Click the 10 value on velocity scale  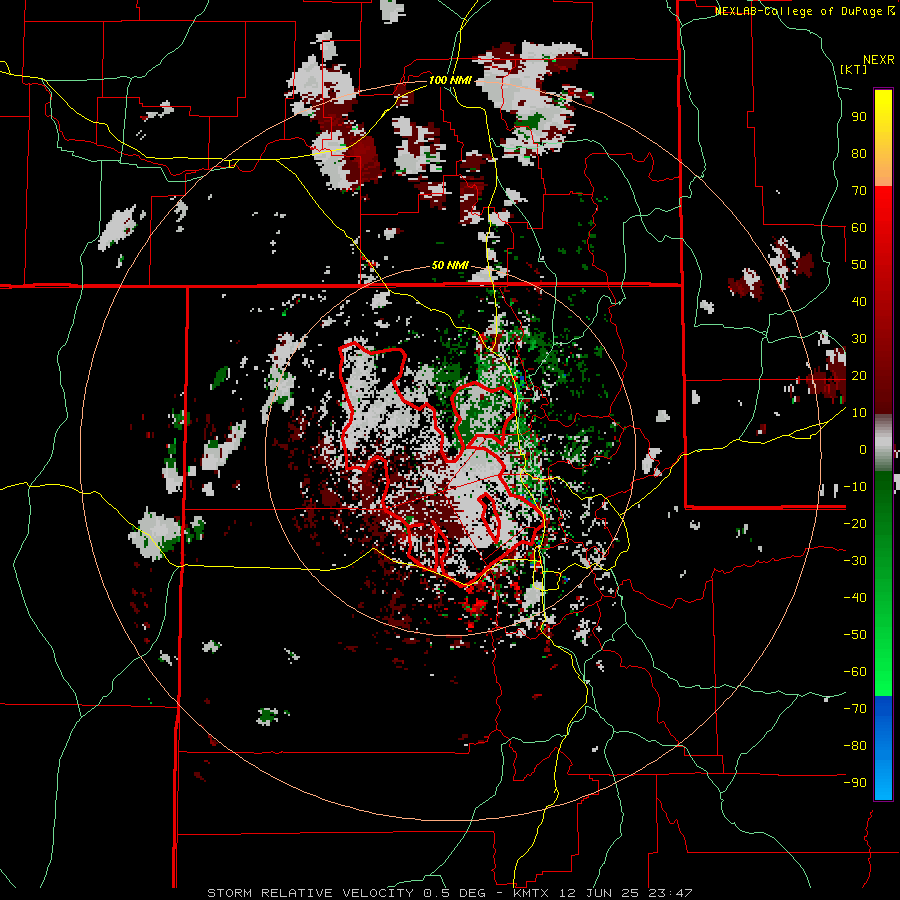859,413
